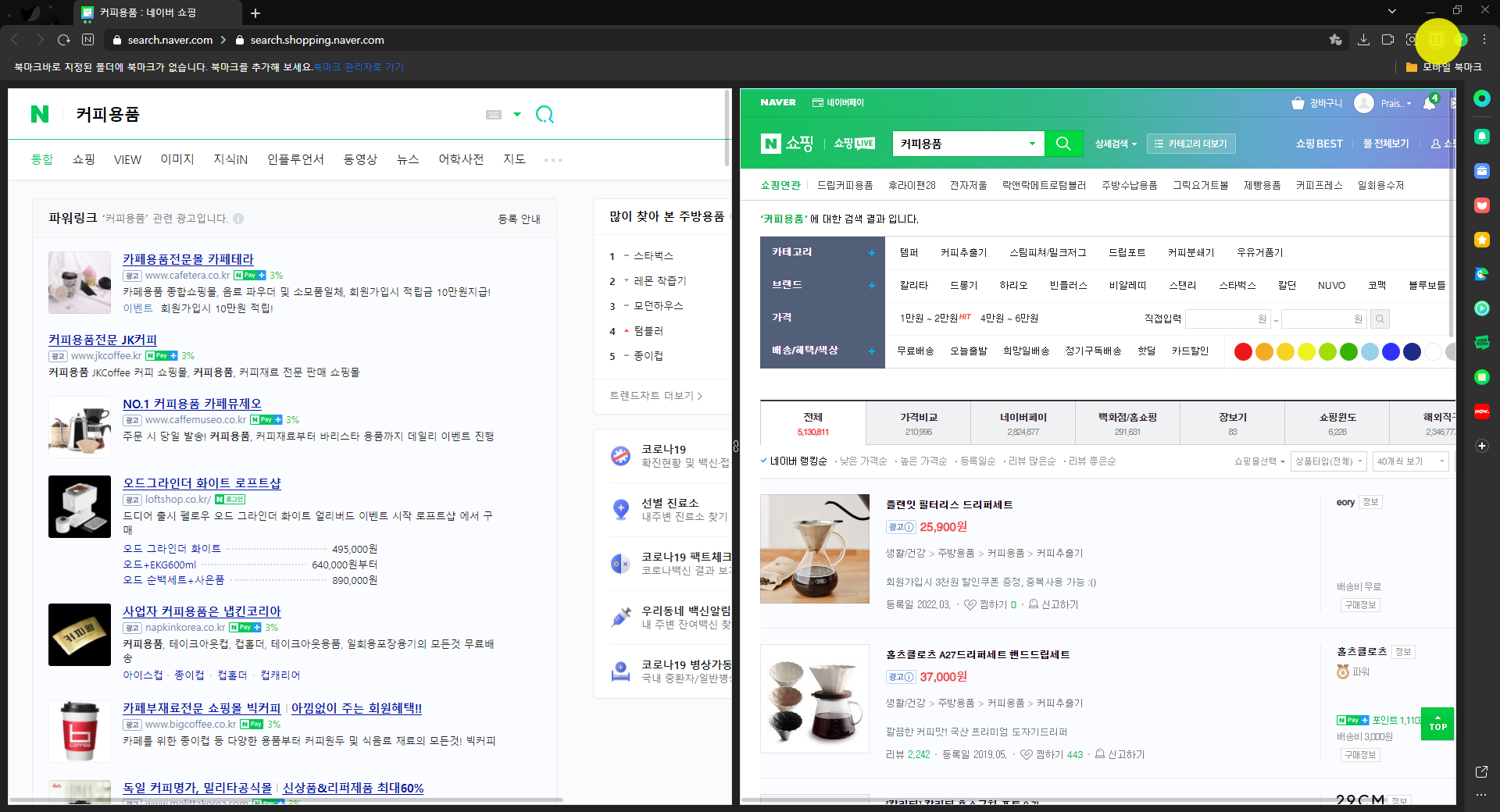Open the 플랜잇 필터리스 드리퍼세트 product title
The image size is (1500, 812).
949,505
